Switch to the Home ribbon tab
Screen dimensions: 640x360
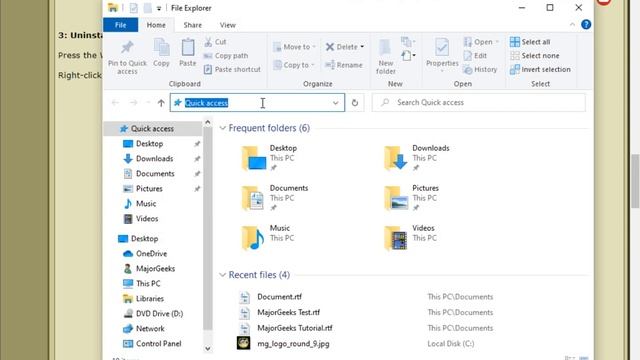(156, 25)
